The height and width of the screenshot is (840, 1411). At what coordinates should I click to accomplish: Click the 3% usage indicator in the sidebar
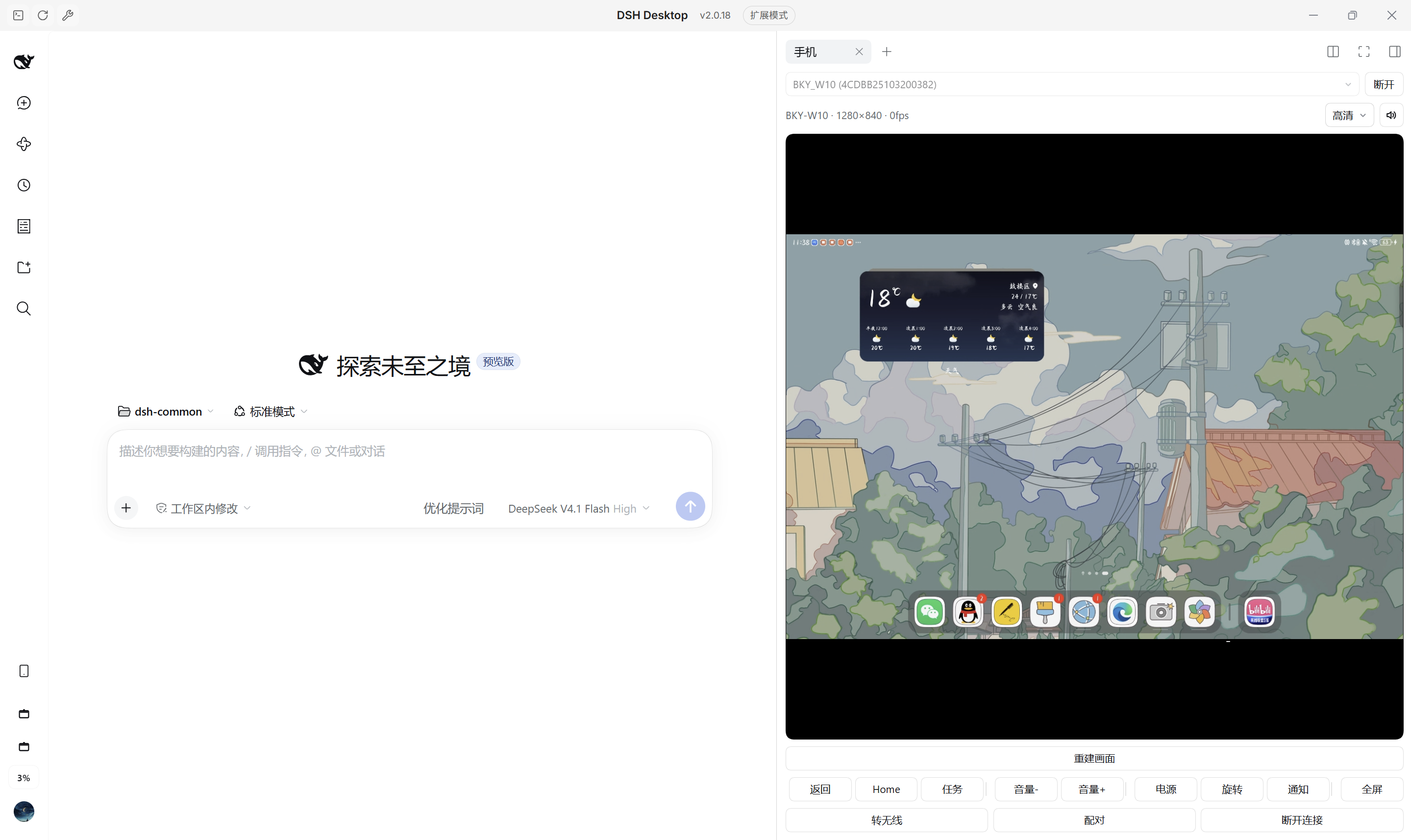(x=24, y=778)
